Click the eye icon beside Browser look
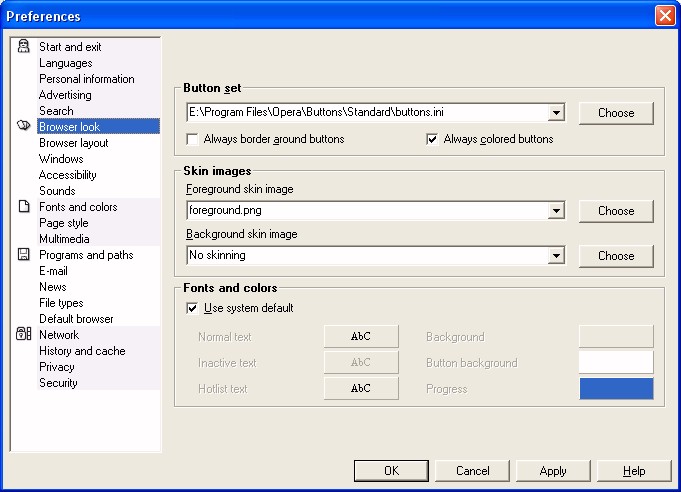 coord(23,126)
